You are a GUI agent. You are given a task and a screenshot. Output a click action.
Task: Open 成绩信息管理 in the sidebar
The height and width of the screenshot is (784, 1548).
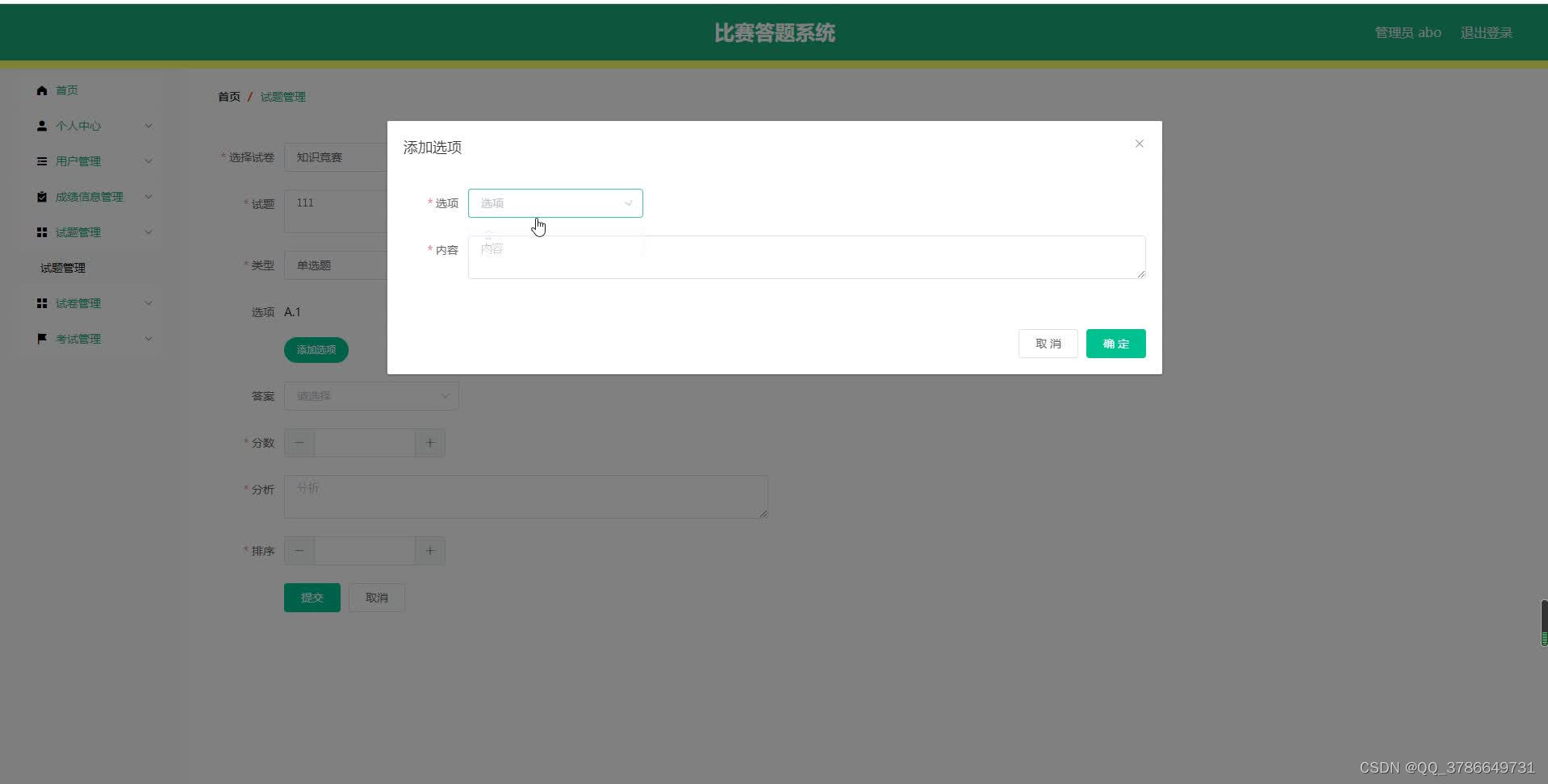point(90,197)
